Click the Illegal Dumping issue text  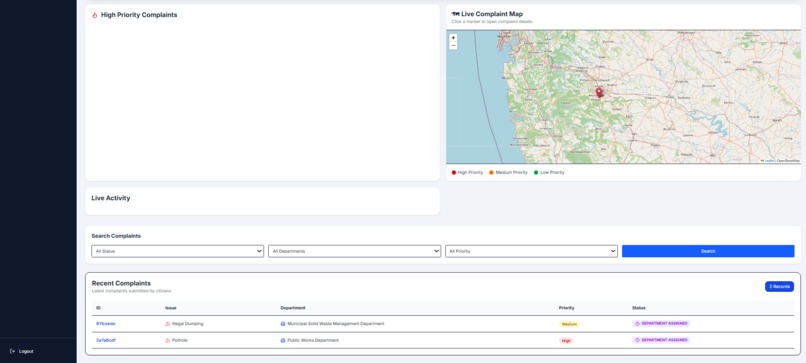pyautogui.click(x=188, y=324)
